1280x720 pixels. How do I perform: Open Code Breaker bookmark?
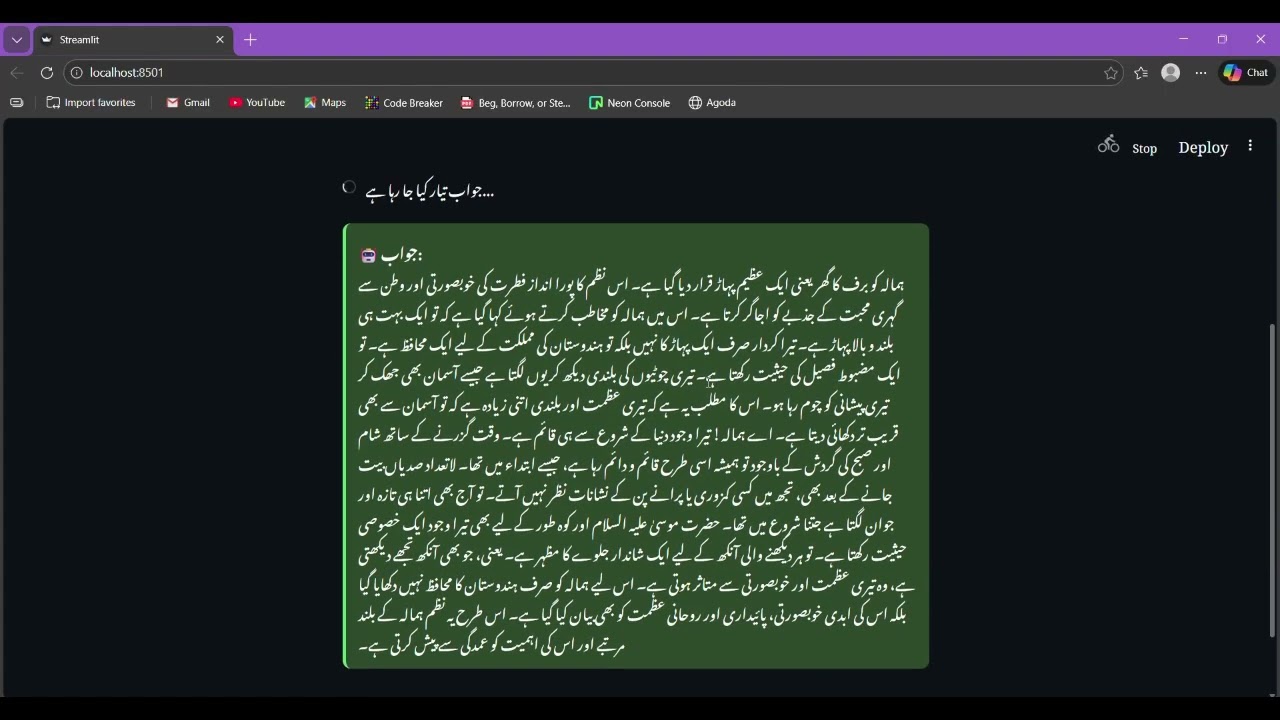tap(404, 103)
